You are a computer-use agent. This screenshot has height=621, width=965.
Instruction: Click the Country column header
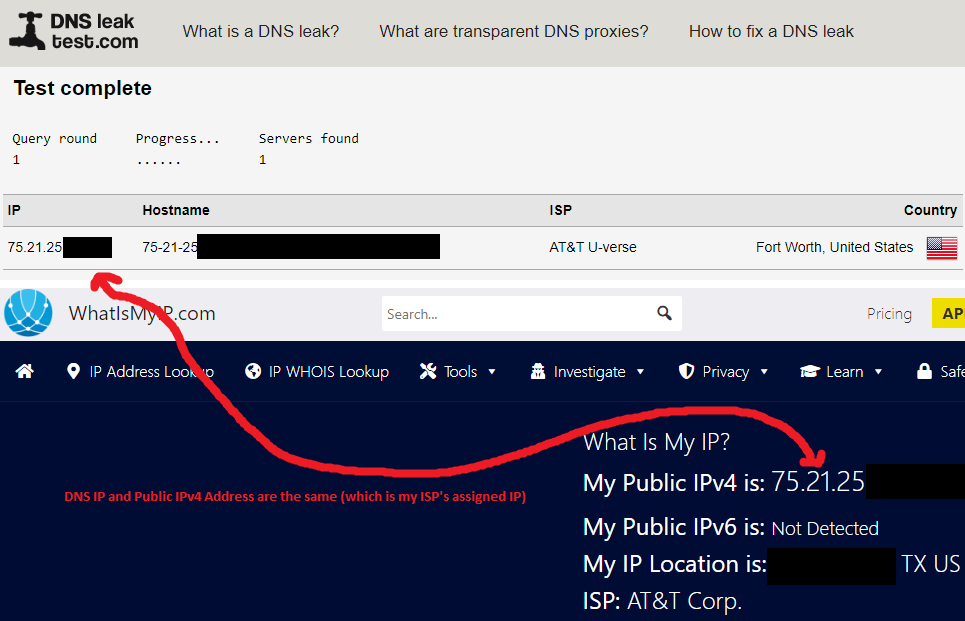pyautogui.click(x=930, y=210)
